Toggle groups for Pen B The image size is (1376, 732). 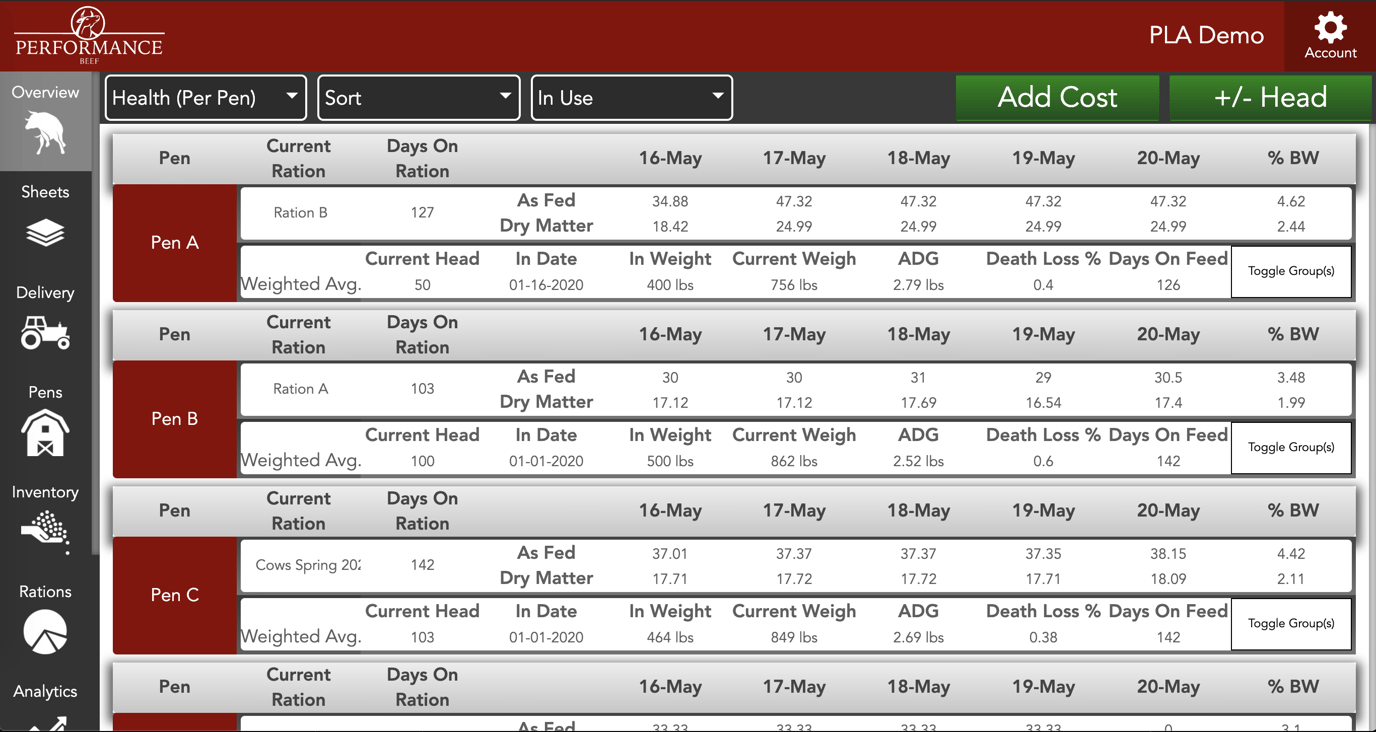click(1291, 448)
